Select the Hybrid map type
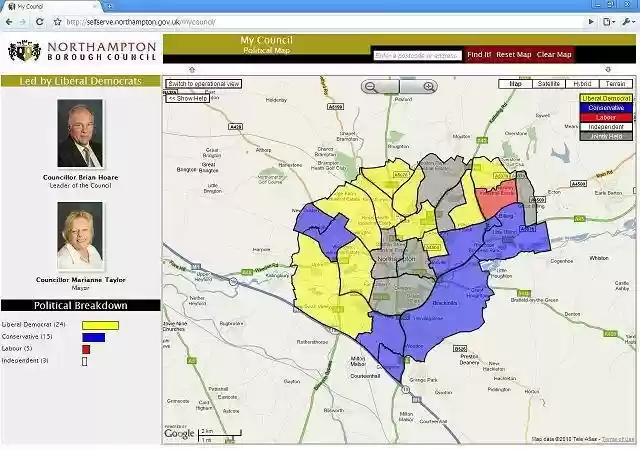640x450 pixels. [582, 84]
